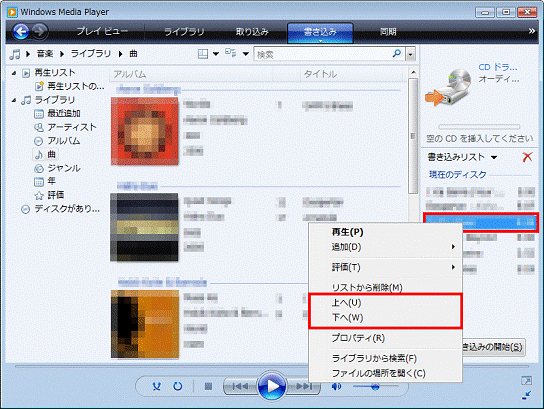Sort by the アルバム column header
The image size is (544, 409).
(x=192, y=74)
